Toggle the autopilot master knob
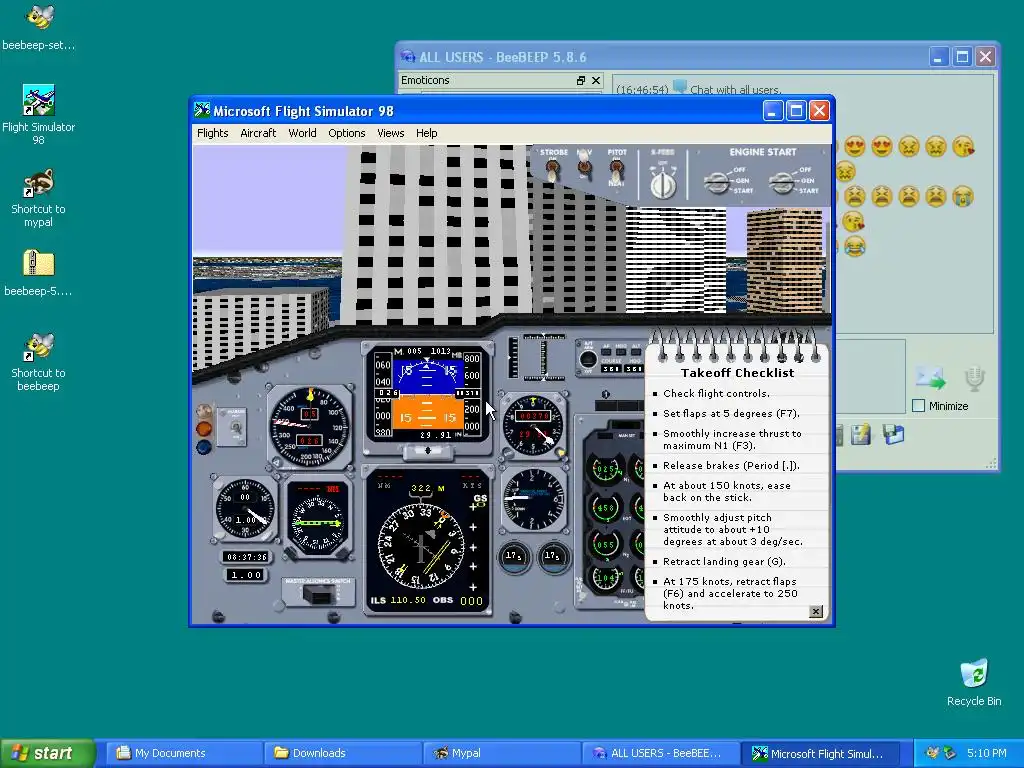 coord(588,359)
